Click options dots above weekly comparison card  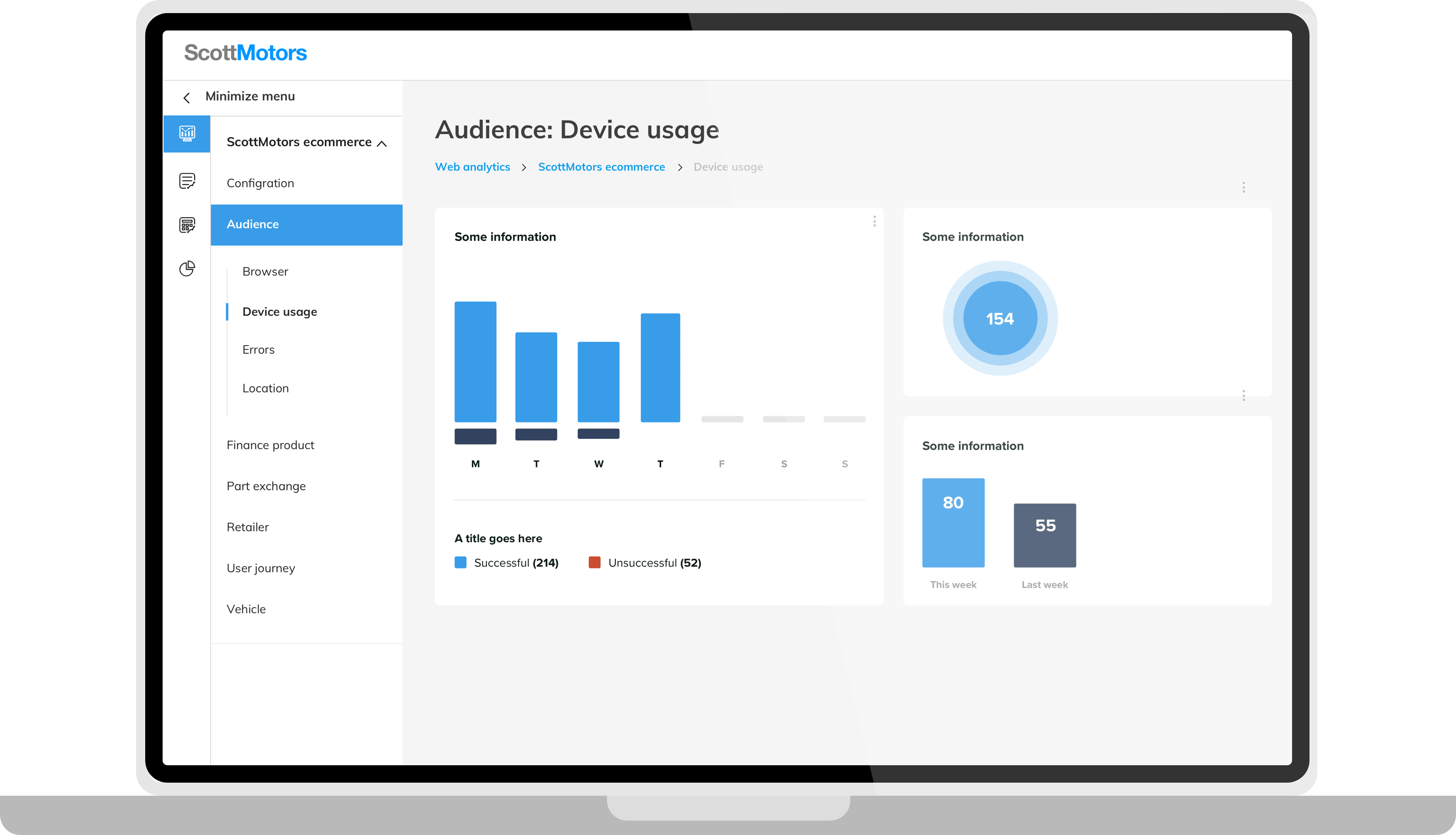(1243, 396)
